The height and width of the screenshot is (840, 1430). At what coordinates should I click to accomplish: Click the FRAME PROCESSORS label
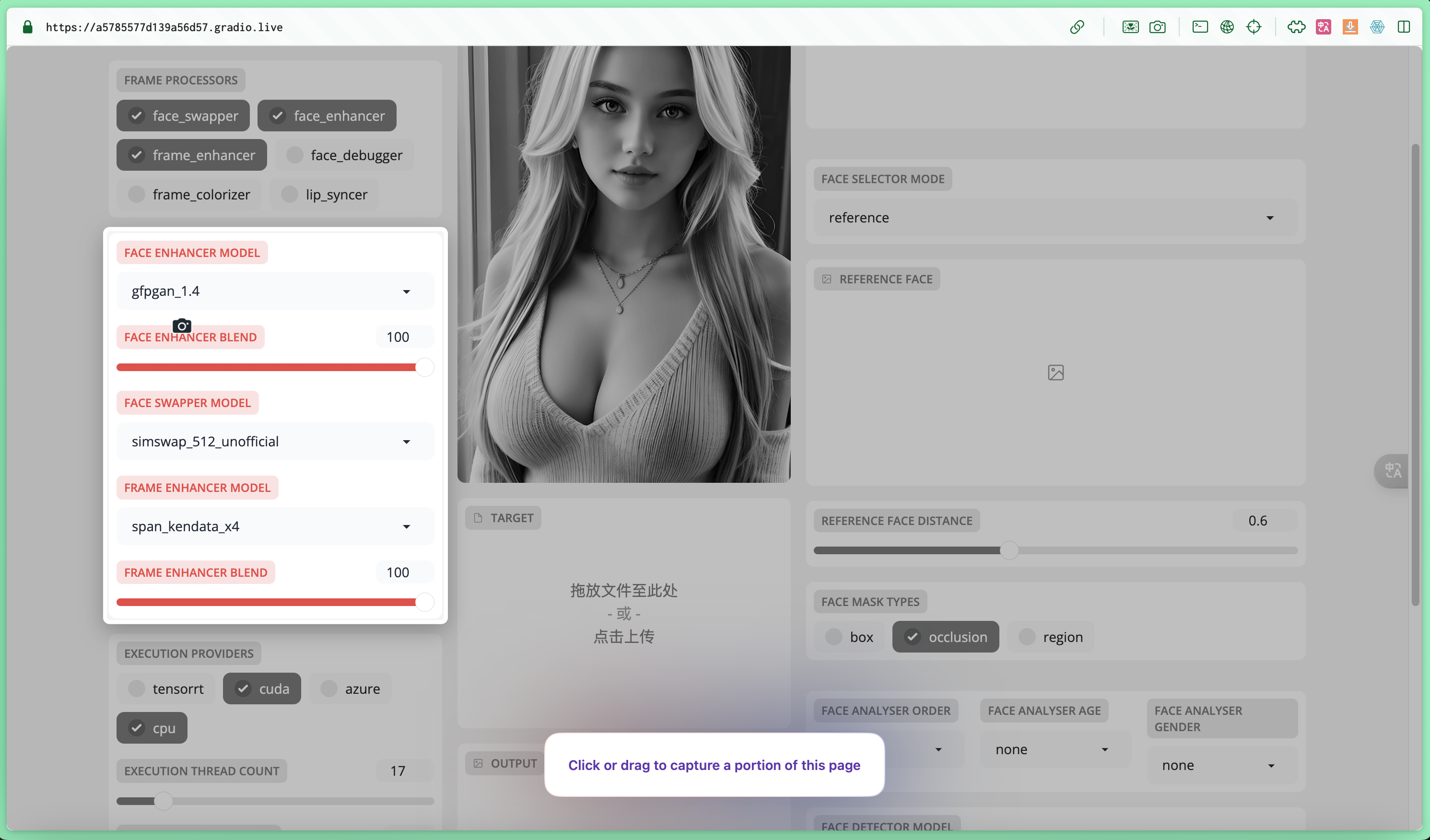[181, 80]
